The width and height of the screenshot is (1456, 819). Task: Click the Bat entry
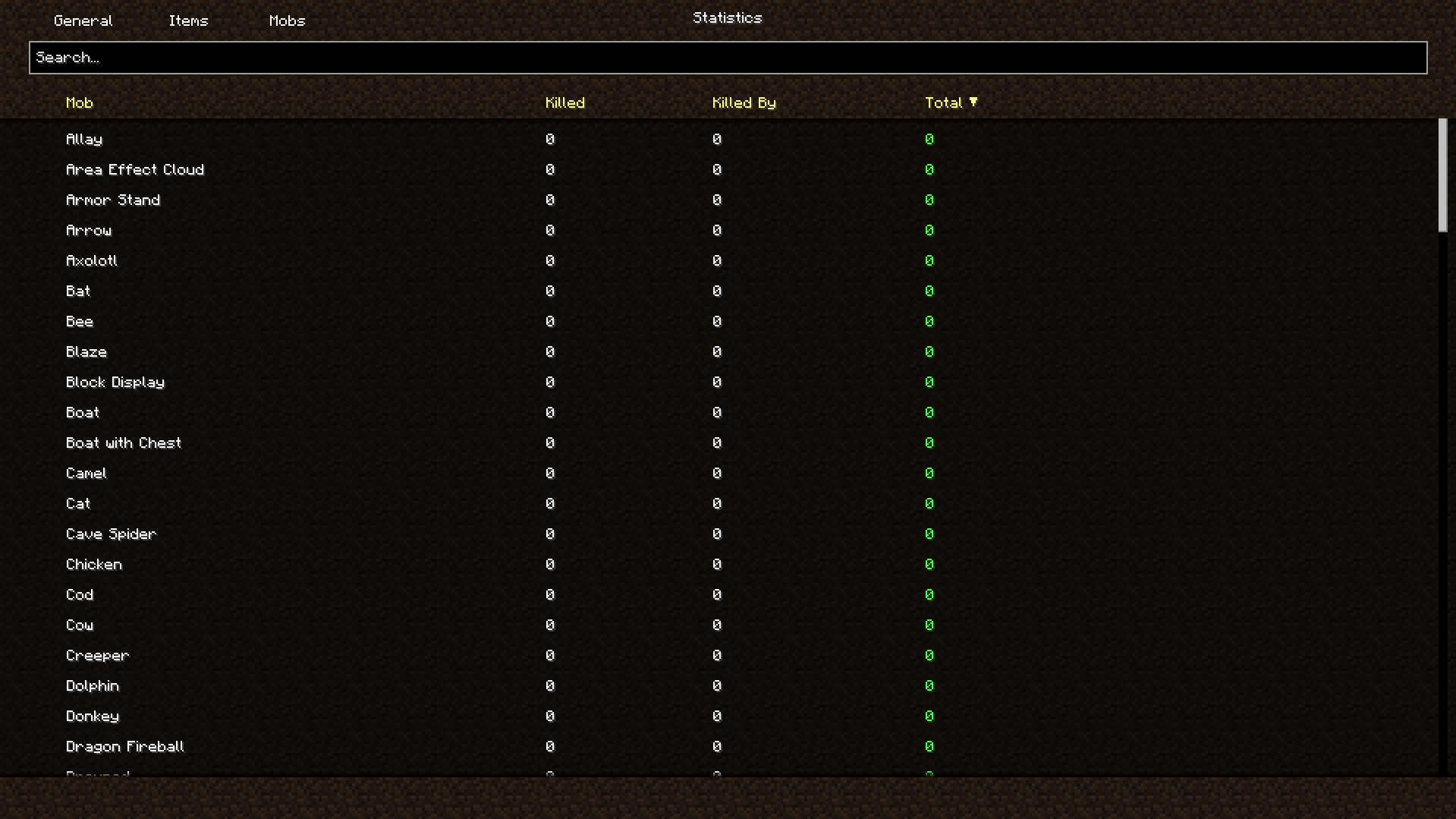77,291
